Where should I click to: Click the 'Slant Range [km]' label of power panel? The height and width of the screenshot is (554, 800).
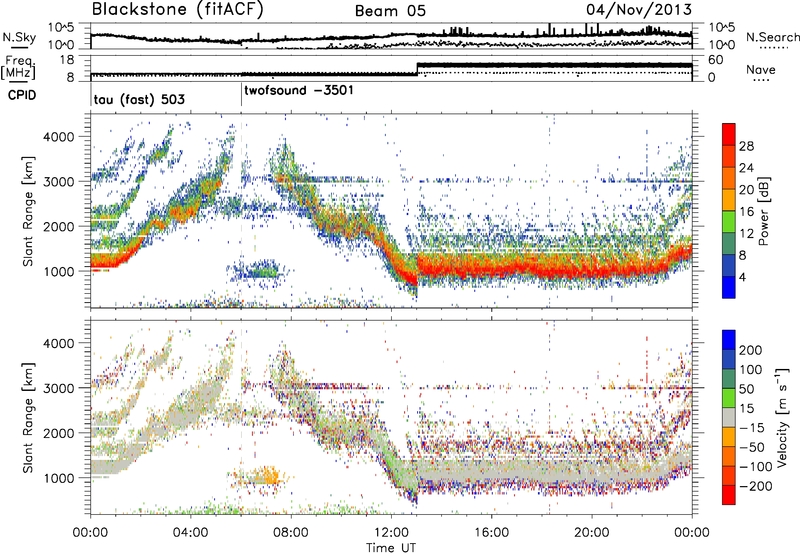click(x=28, y=211)
